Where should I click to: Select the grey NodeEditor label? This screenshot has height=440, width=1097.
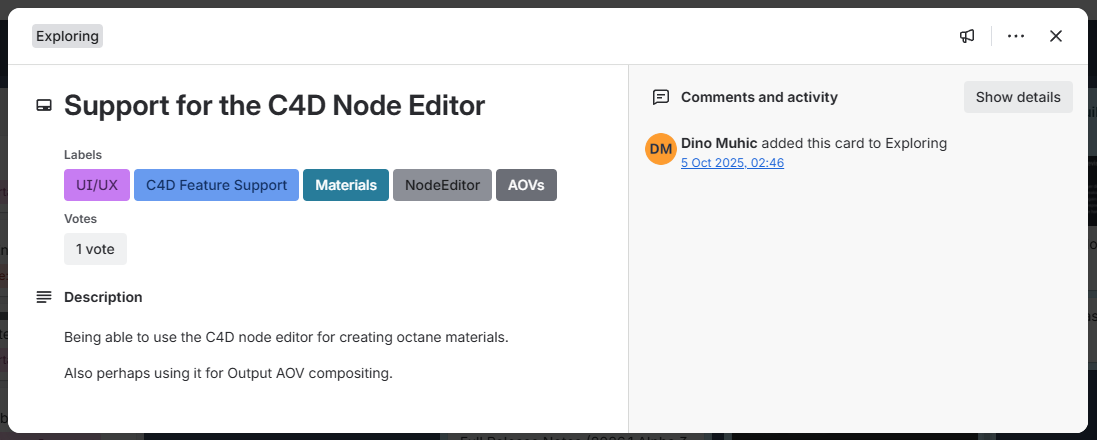click(442, 185)
